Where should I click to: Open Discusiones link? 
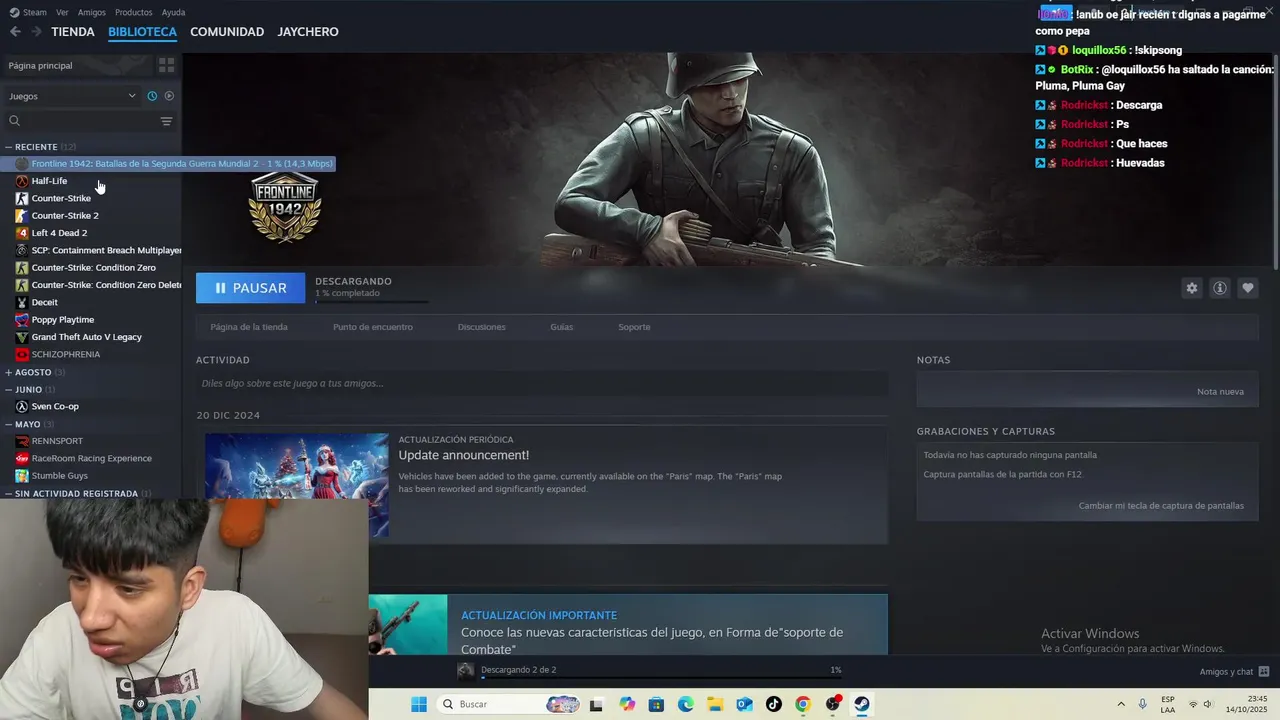point(482,327)
